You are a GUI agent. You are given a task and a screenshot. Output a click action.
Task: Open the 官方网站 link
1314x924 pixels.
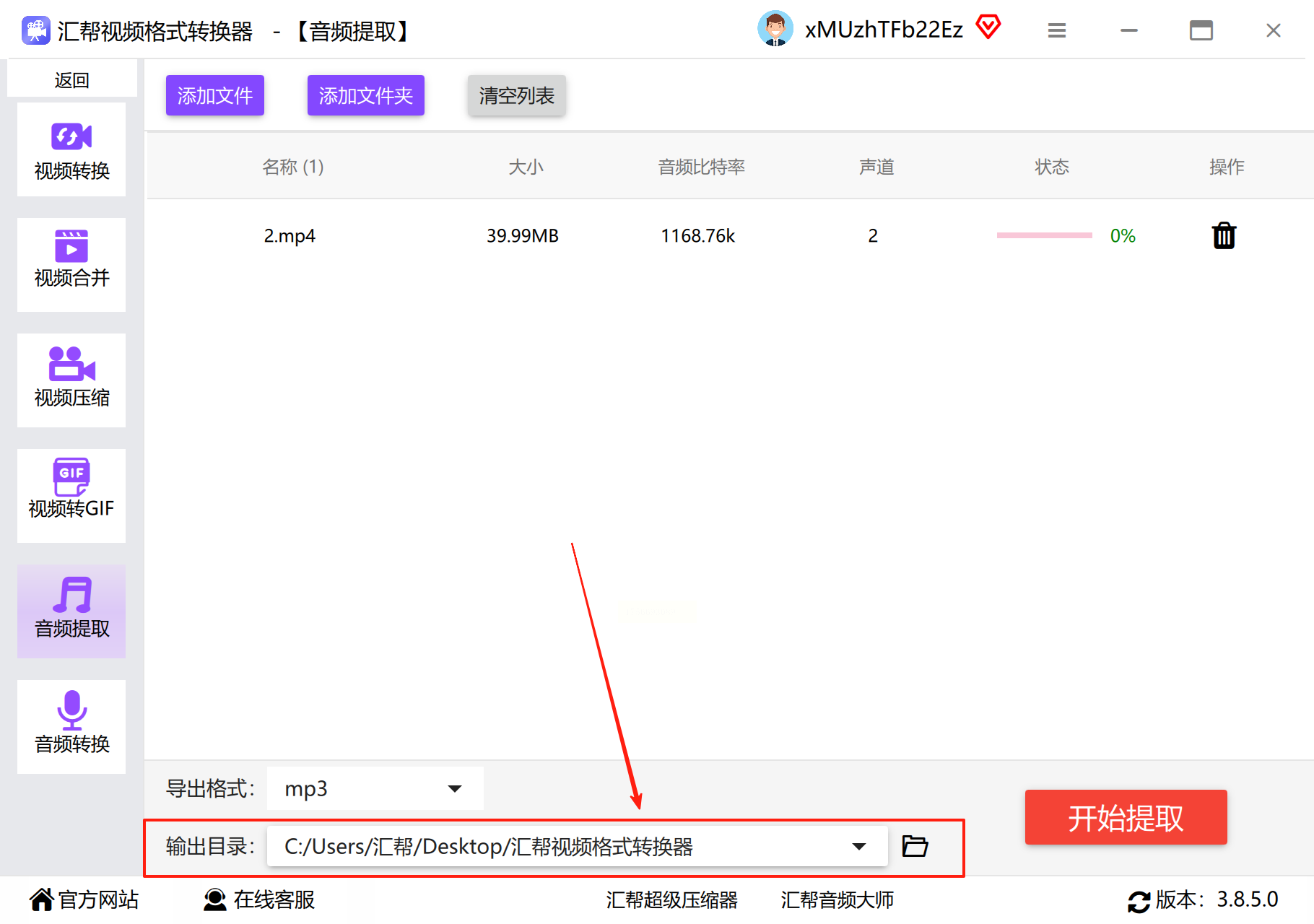click(84, 899)
